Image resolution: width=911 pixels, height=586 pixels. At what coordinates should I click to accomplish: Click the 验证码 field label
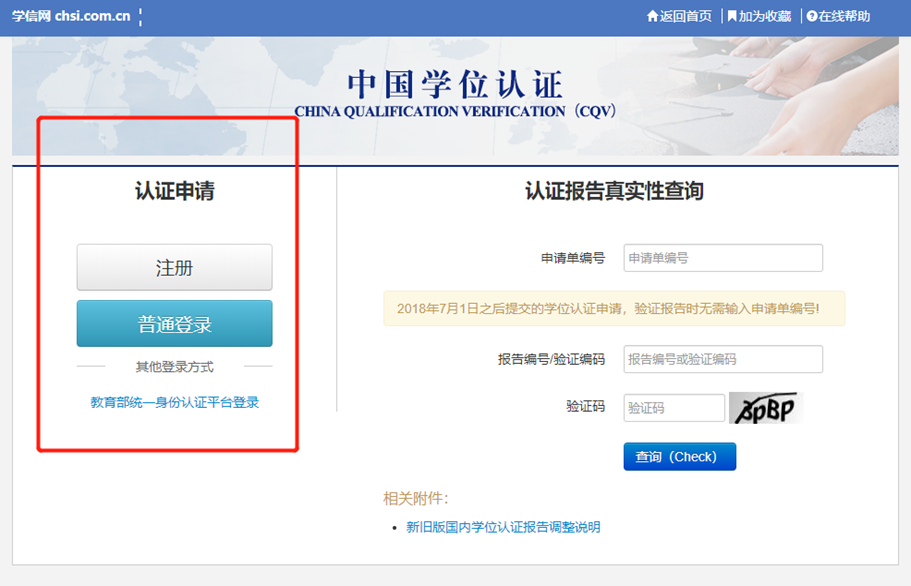585,408
